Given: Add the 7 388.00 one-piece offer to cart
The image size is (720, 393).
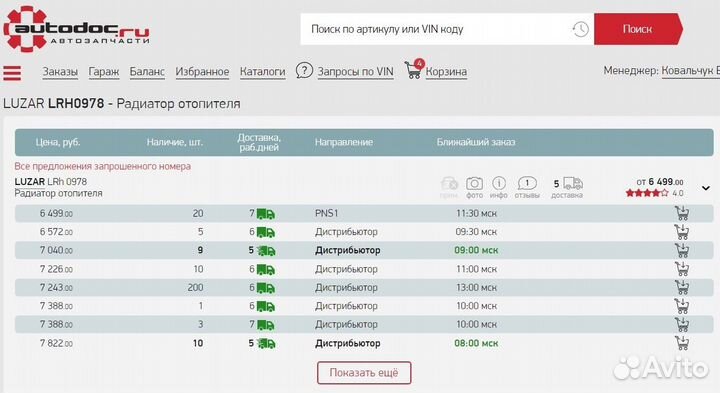Looking at the screenshot, I should tap(682, 306).
